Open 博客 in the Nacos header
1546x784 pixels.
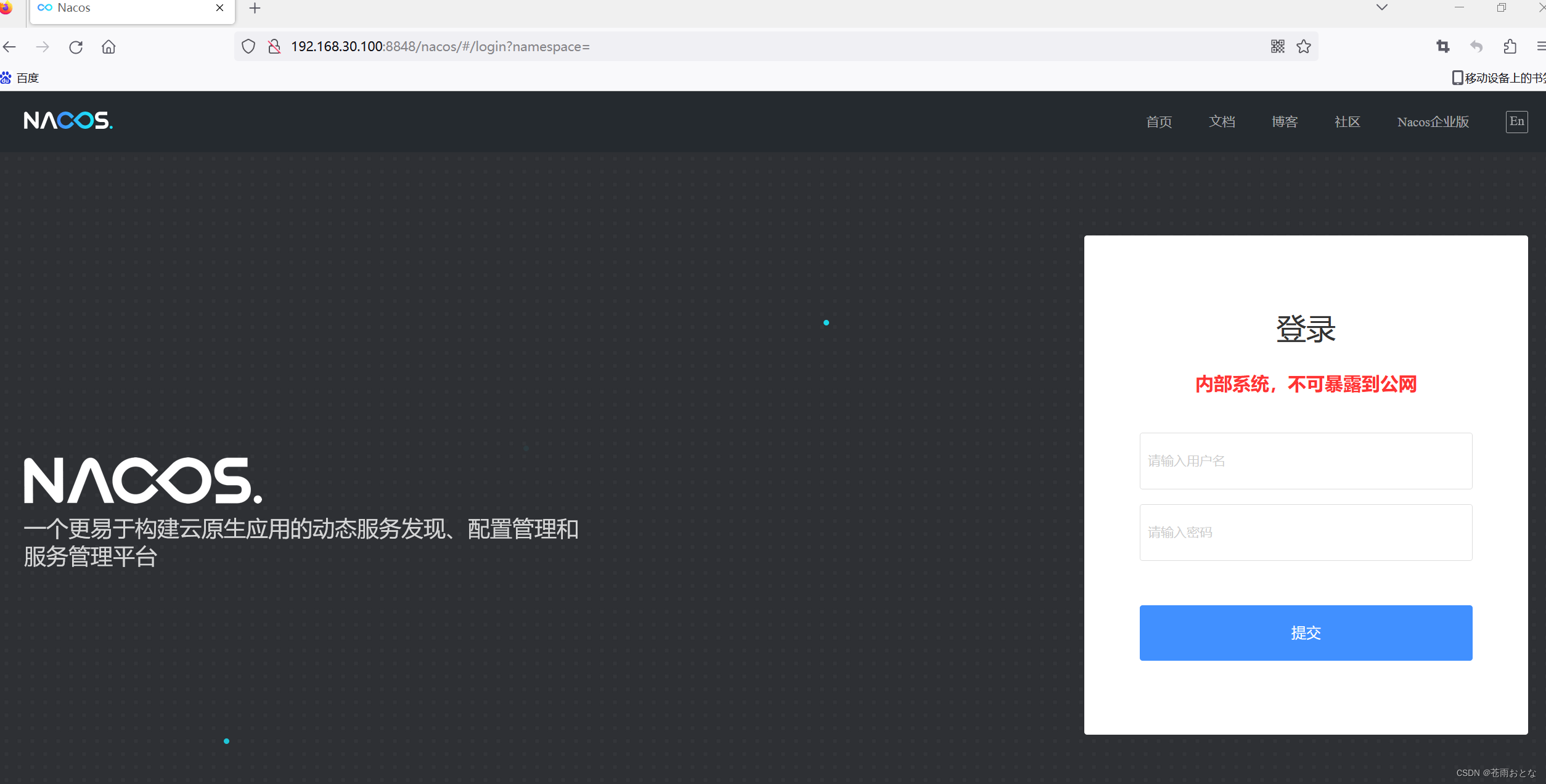pyautogui.click(x=1285, y=122)
